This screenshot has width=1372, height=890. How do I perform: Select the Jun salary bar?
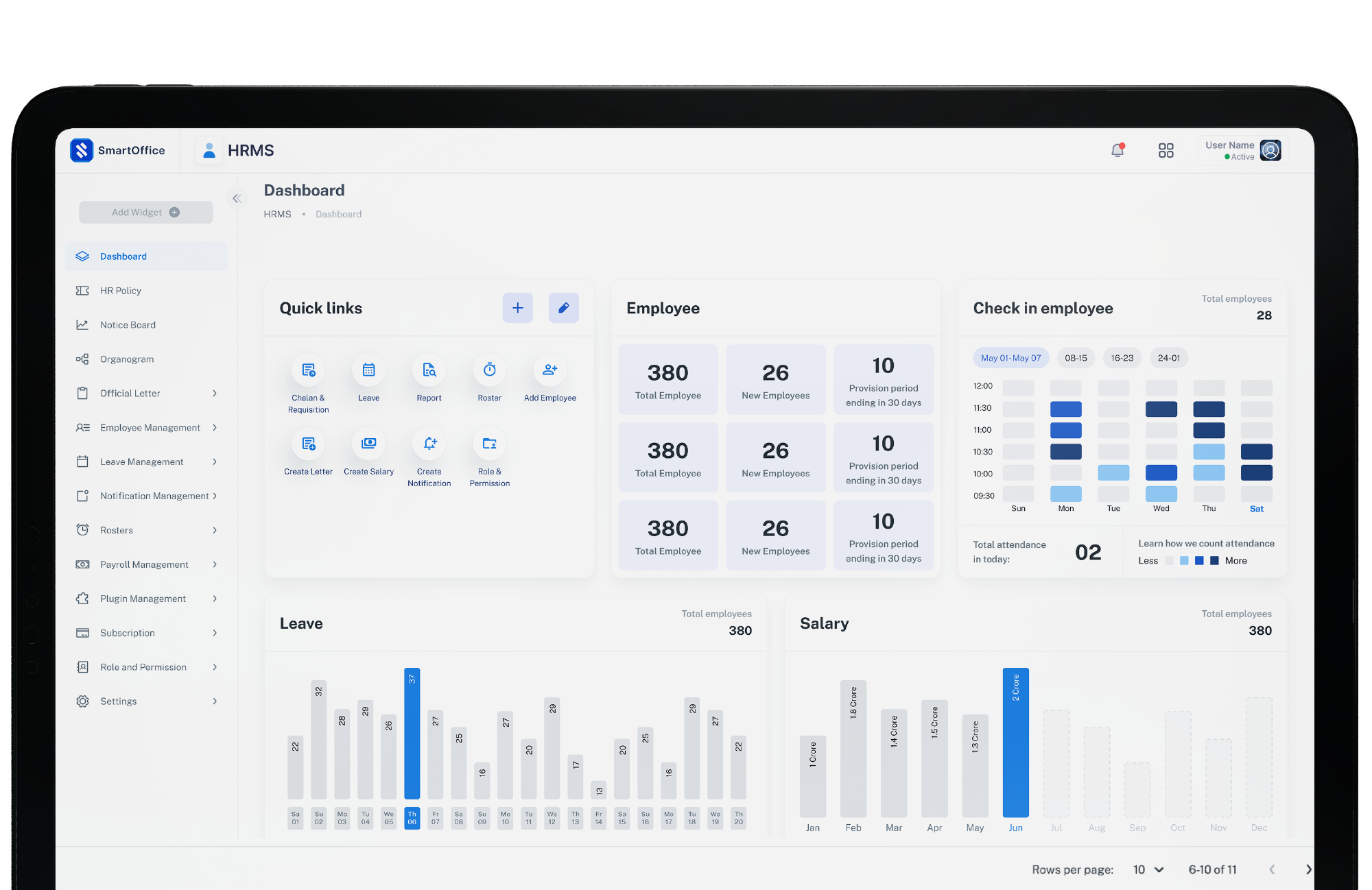click(x=1015, y=743)
